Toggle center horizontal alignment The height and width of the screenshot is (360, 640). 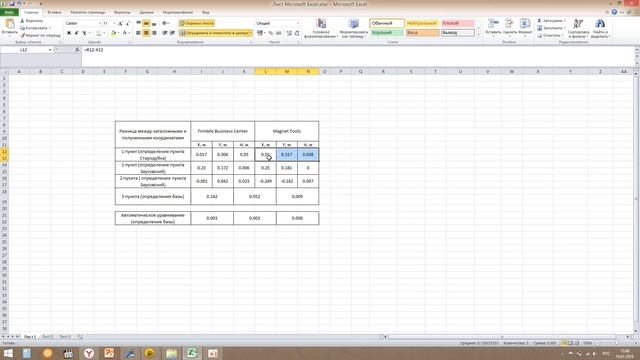[146, 33]
